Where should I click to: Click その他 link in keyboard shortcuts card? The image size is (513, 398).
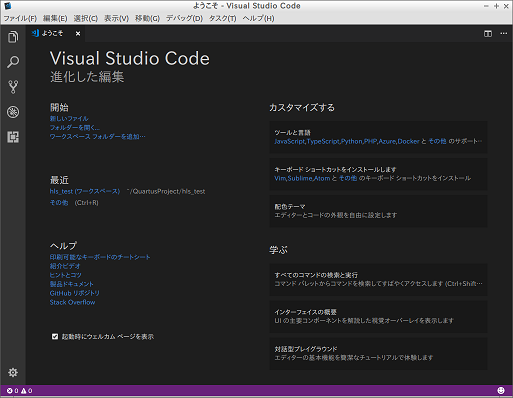coord(348,178)
